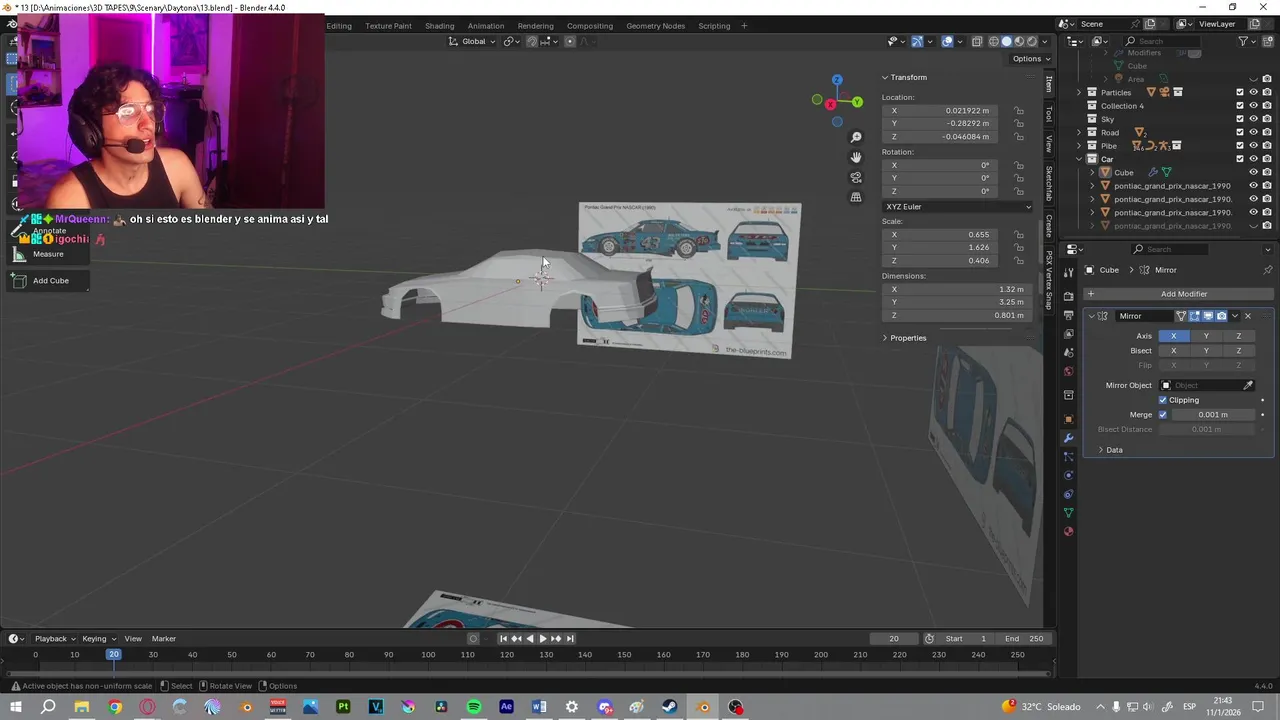Image resolution: width=1280 pixels, height=720 pixels.
Task: Open the Object properties tab icon
Action: [1068, 419]
